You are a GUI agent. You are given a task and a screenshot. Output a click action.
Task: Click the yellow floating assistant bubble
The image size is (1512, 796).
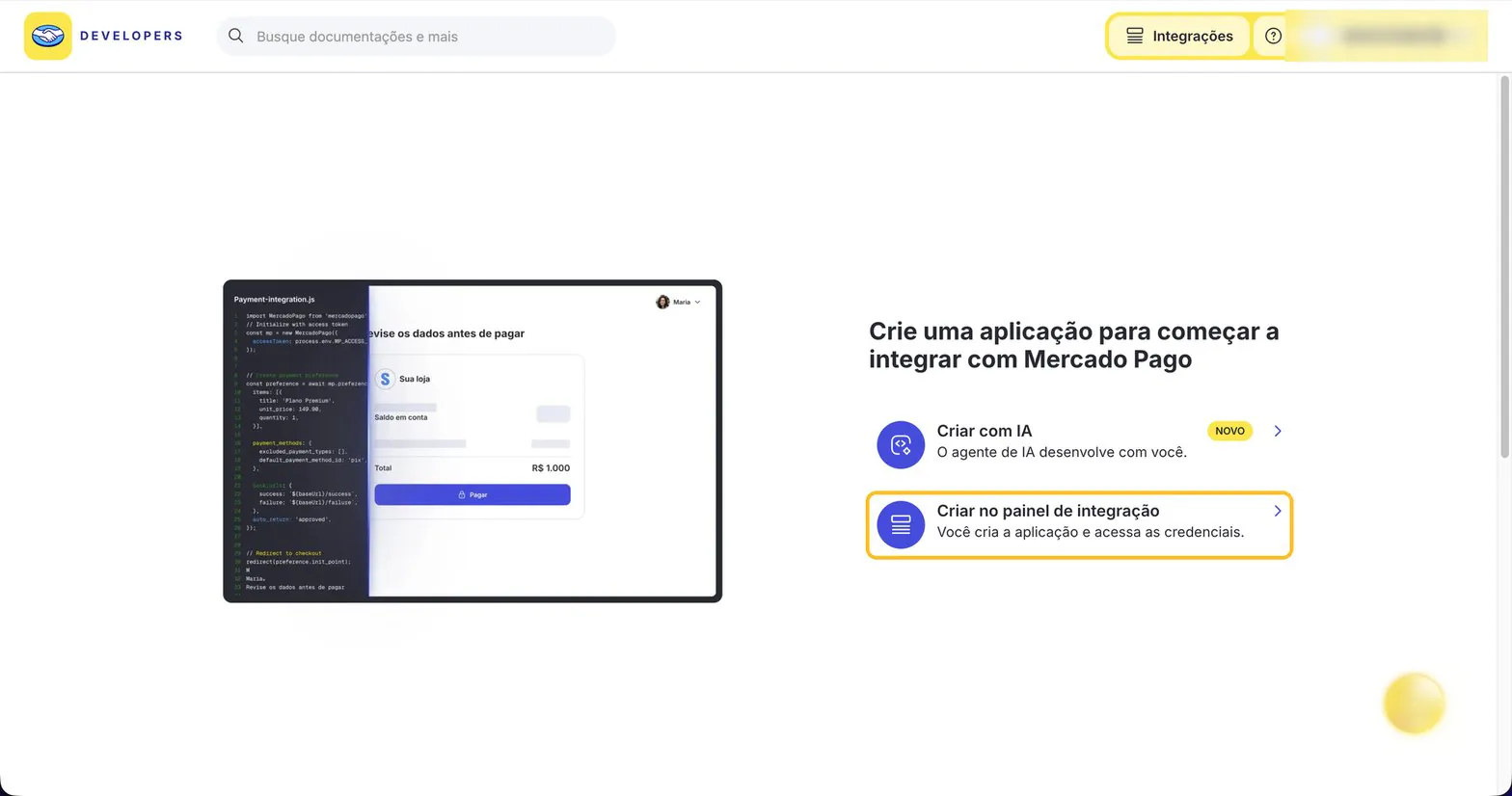tap(1414, 703)
